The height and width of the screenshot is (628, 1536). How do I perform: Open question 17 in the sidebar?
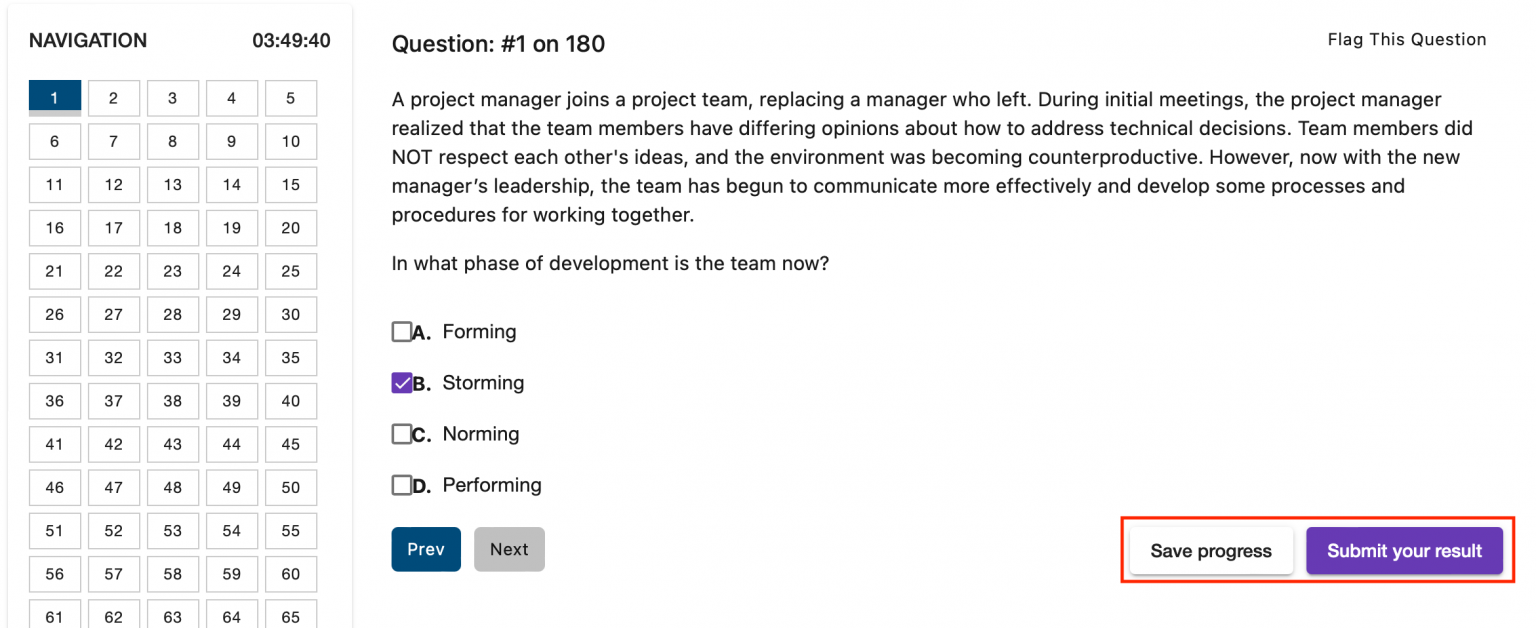point(113,228)
